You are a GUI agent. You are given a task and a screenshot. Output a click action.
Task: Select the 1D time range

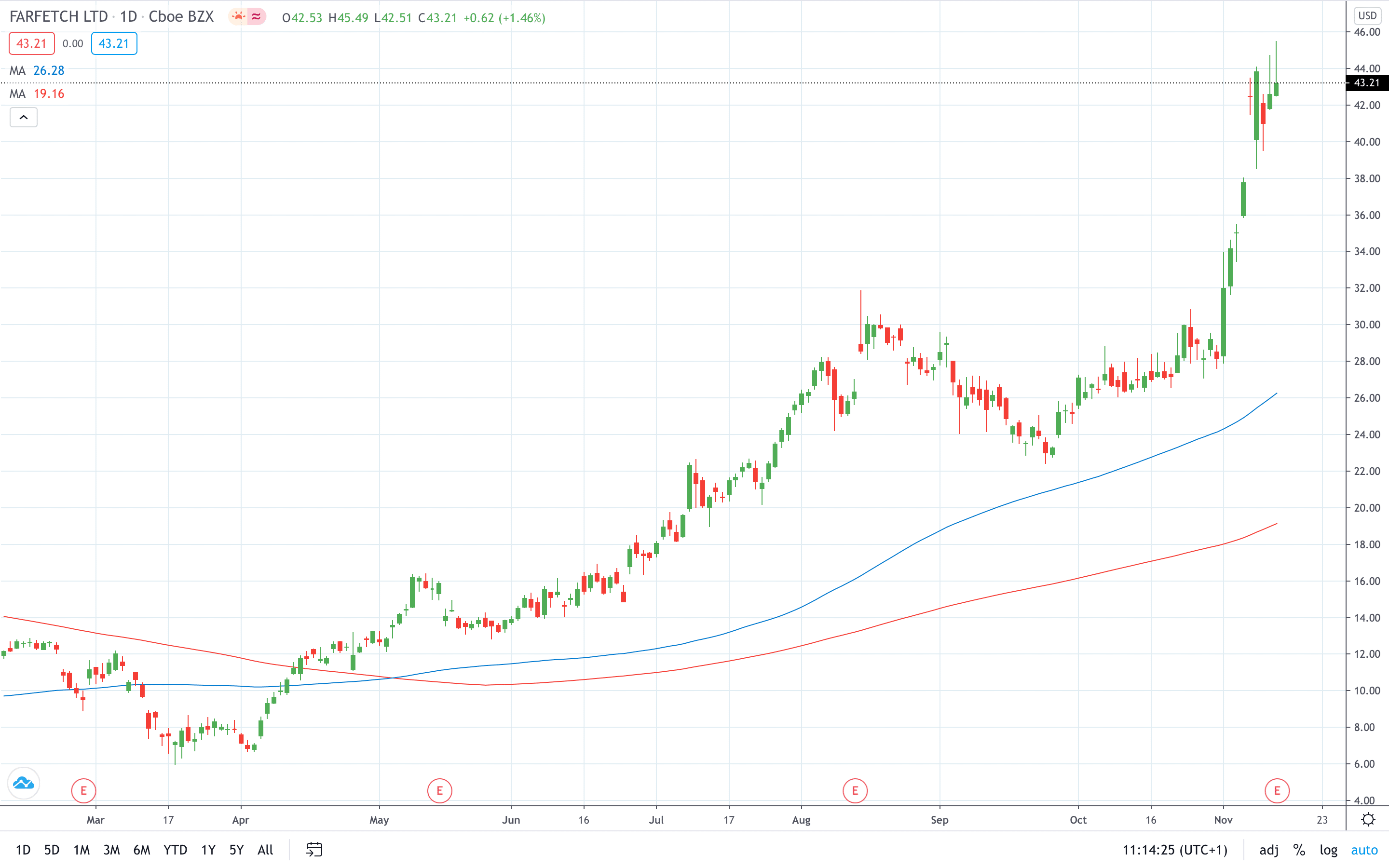[23, 850]
